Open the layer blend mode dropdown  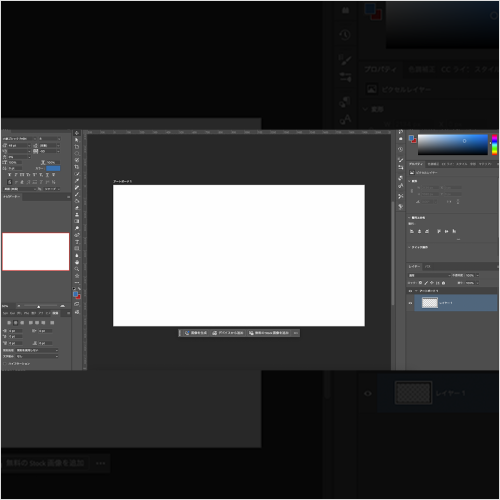pos(429,275)
